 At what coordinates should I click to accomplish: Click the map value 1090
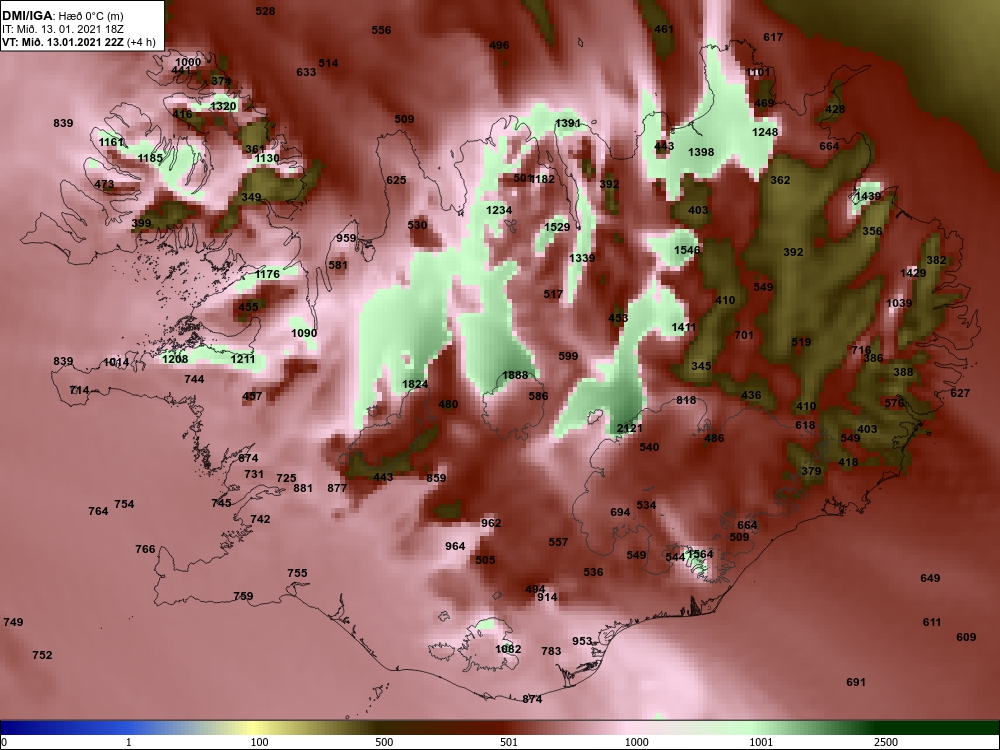tap(304, 333)
